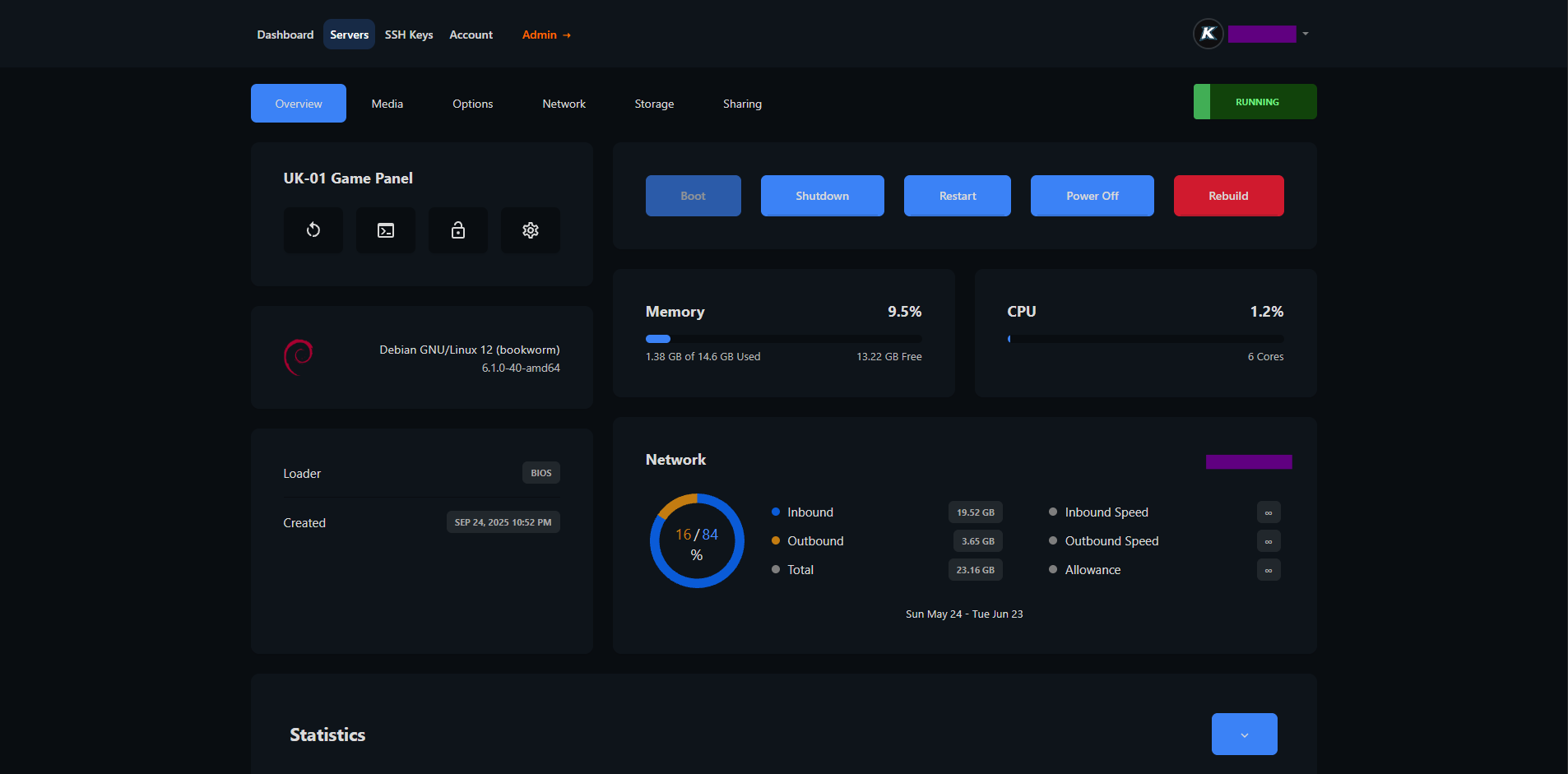Click the 13.22 GB Free text

(889, 357)
